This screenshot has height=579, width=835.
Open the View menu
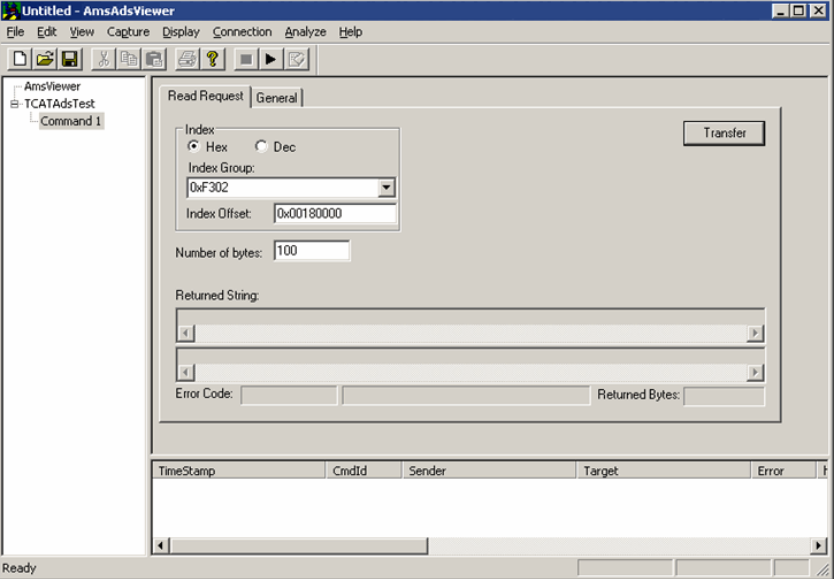pos(81,32)
